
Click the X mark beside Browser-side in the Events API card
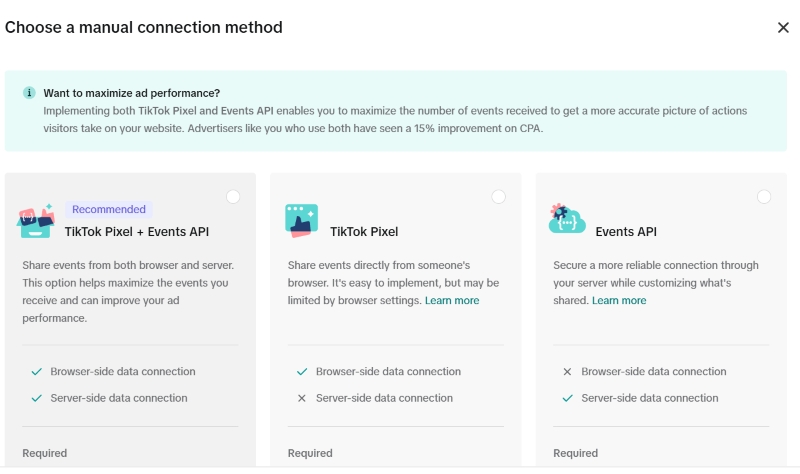click(x=567, y=372)
